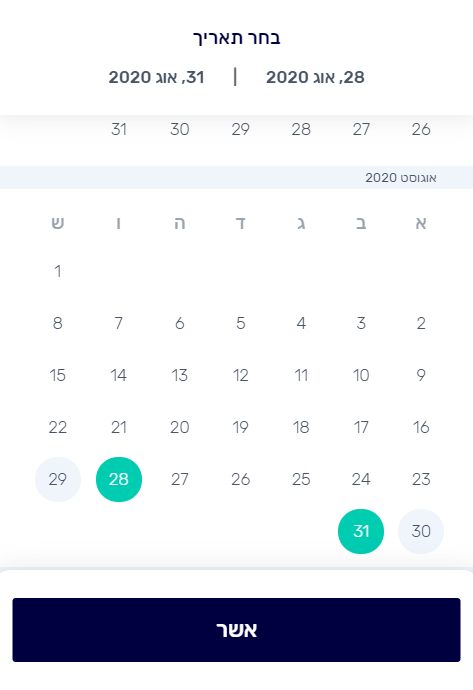This screenshot has width=473, height=690.
Task: Pick August 30 in the range
Action: tap(421, 531)
